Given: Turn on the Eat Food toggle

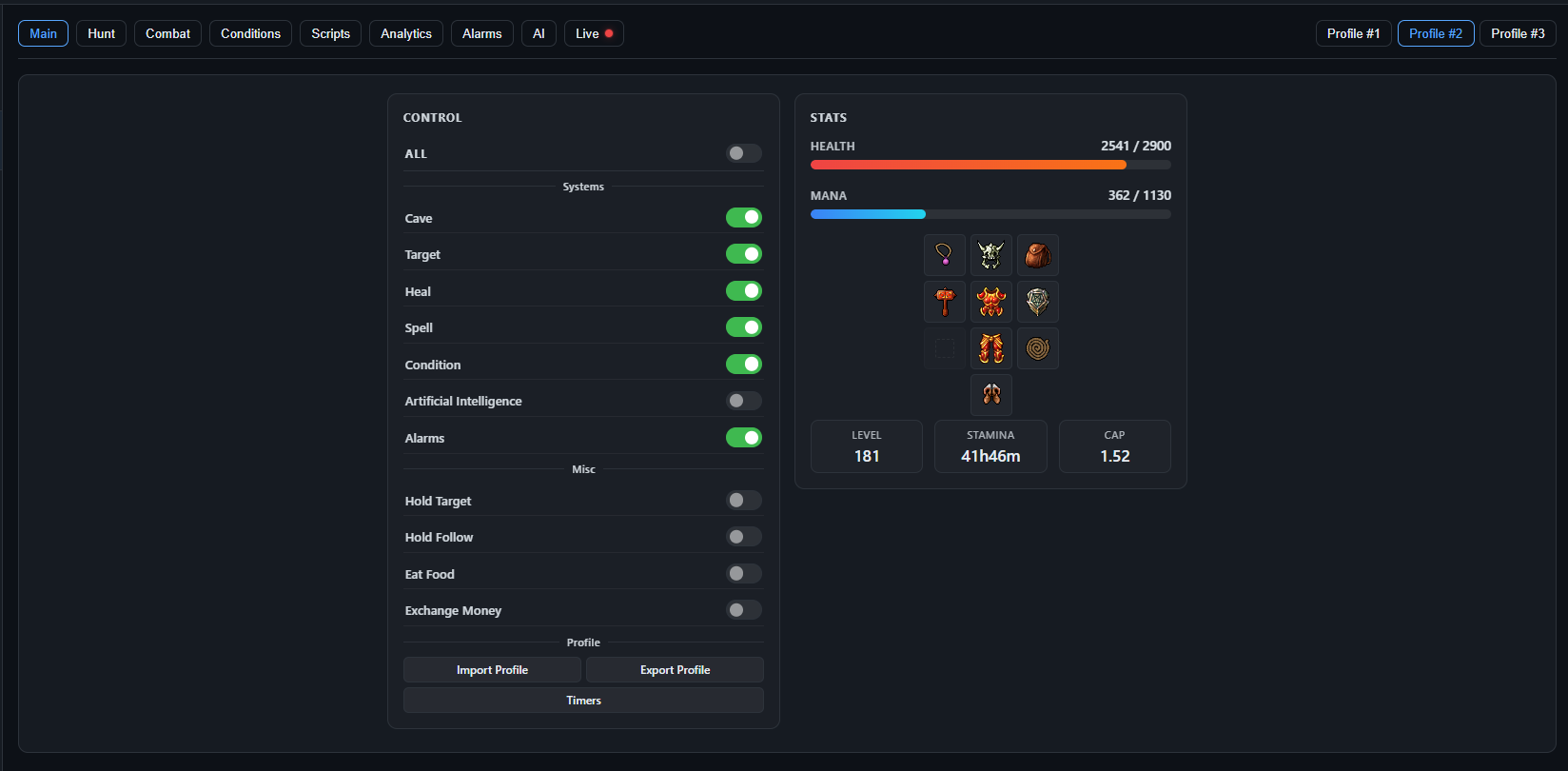Looking at the screenshot, I should click(744, 574).
